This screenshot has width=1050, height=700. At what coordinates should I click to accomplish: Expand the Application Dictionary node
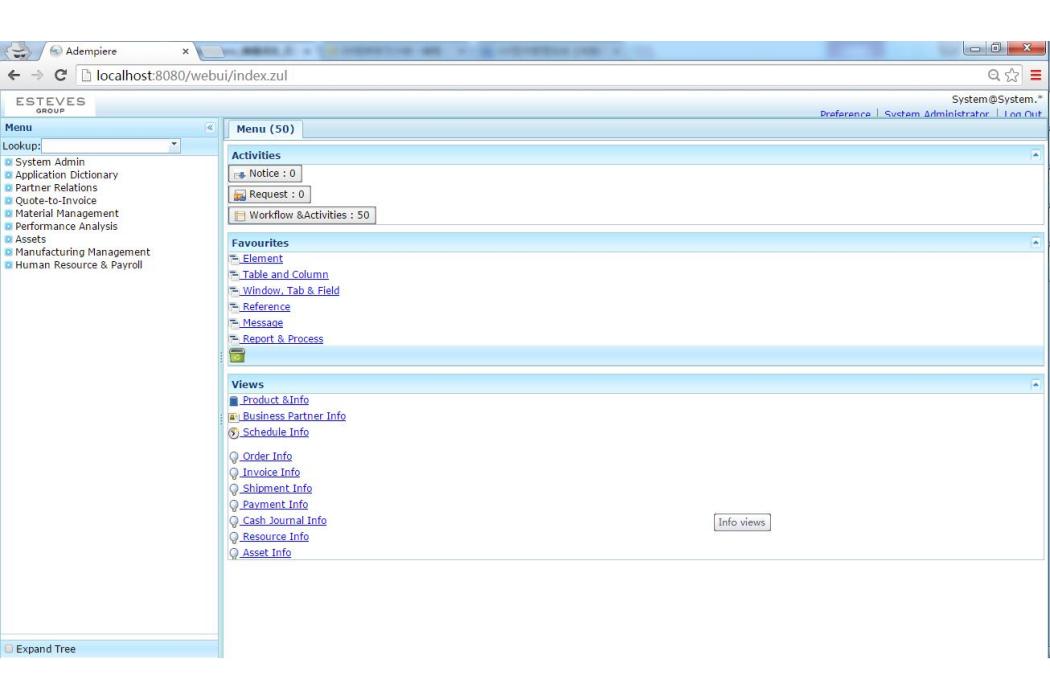(9, 175)
